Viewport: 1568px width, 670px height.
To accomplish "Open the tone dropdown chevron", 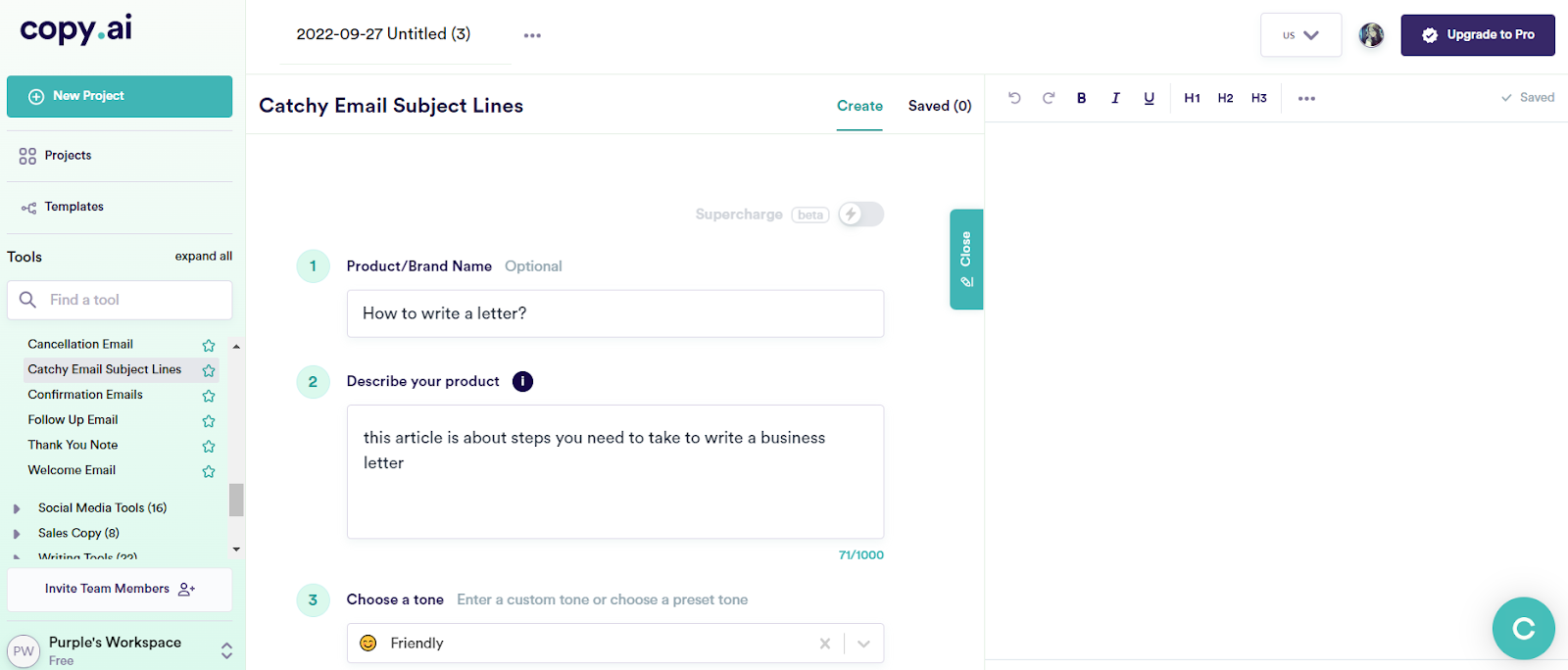I will click(863, 644).
